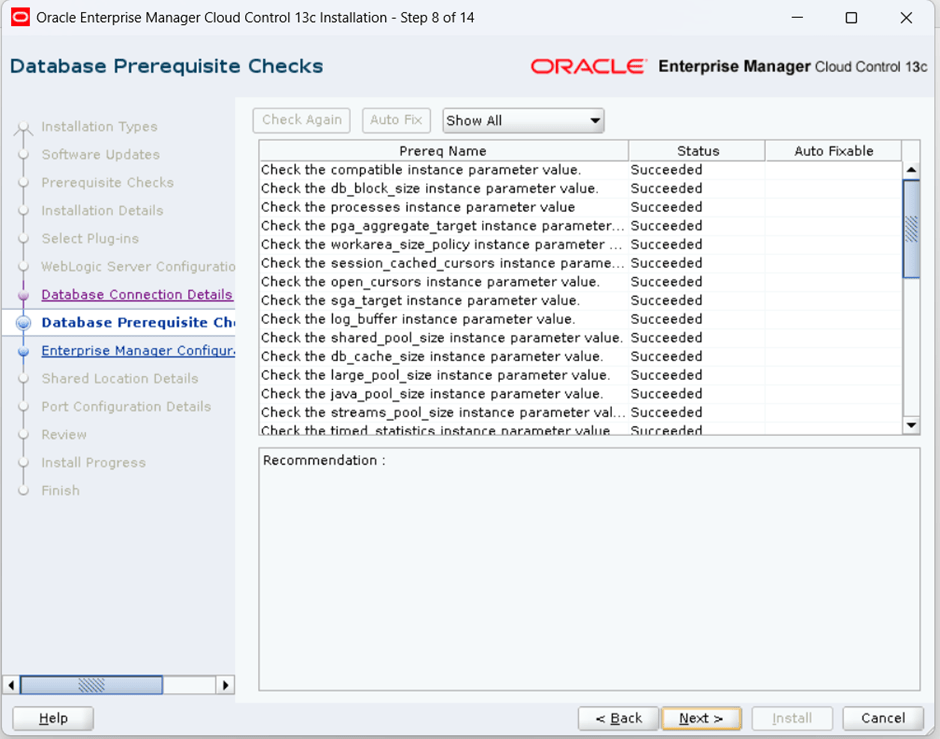The image size is (940, 739).
Task: Go to Database Connection Details step
Action: pos(137,295)
